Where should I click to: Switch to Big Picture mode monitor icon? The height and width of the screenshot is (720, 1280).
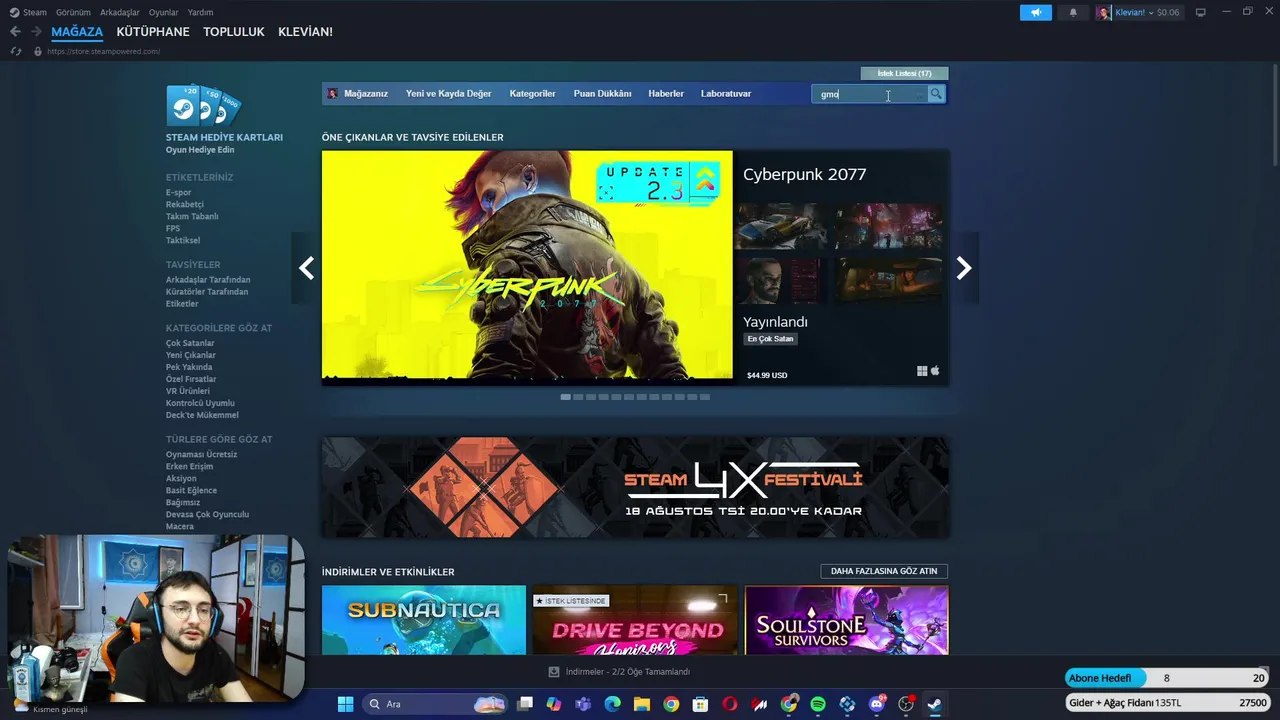(1201, 13)
